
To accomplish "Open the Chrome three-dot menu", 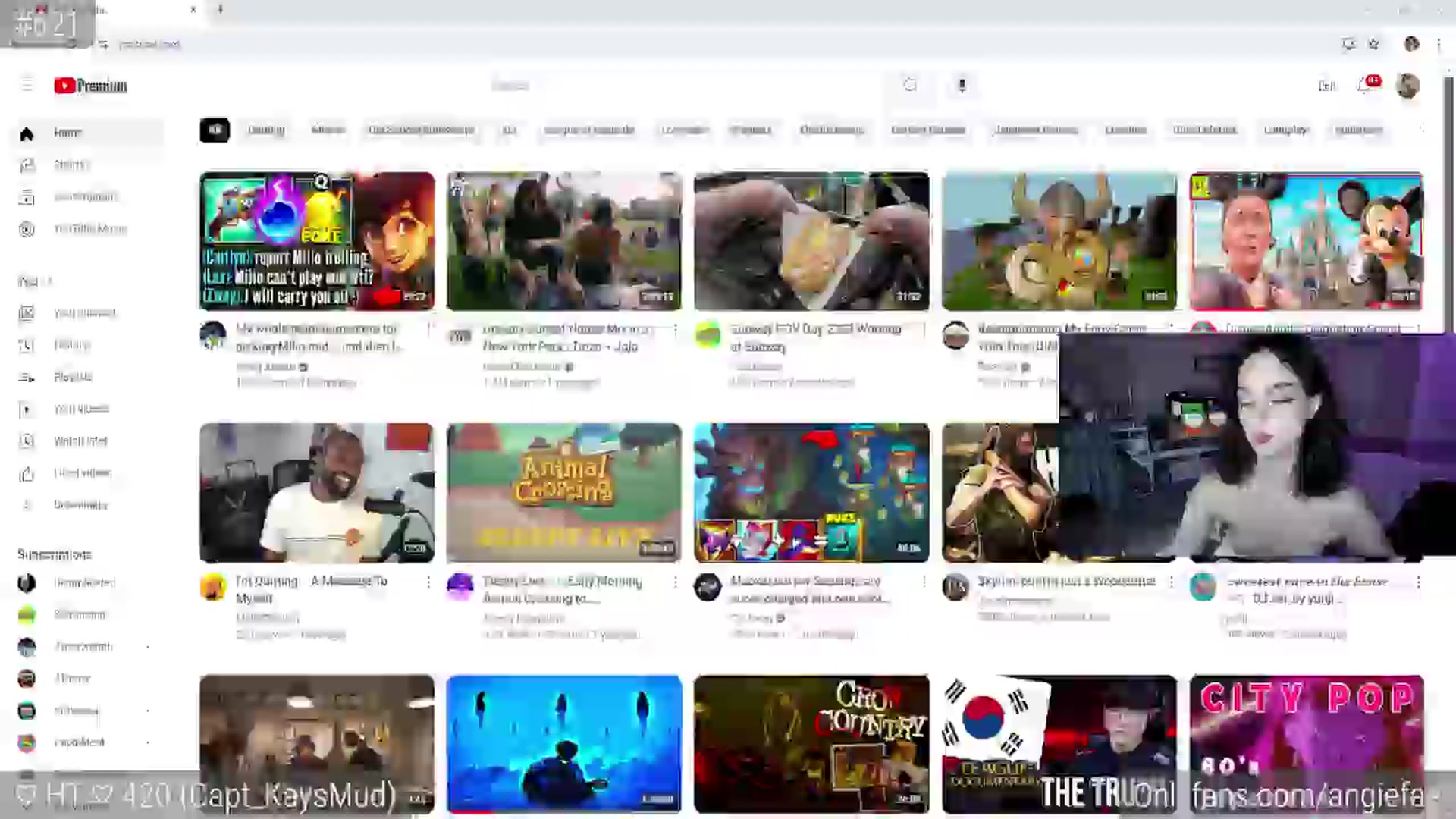I will (x=1439, y=44).
